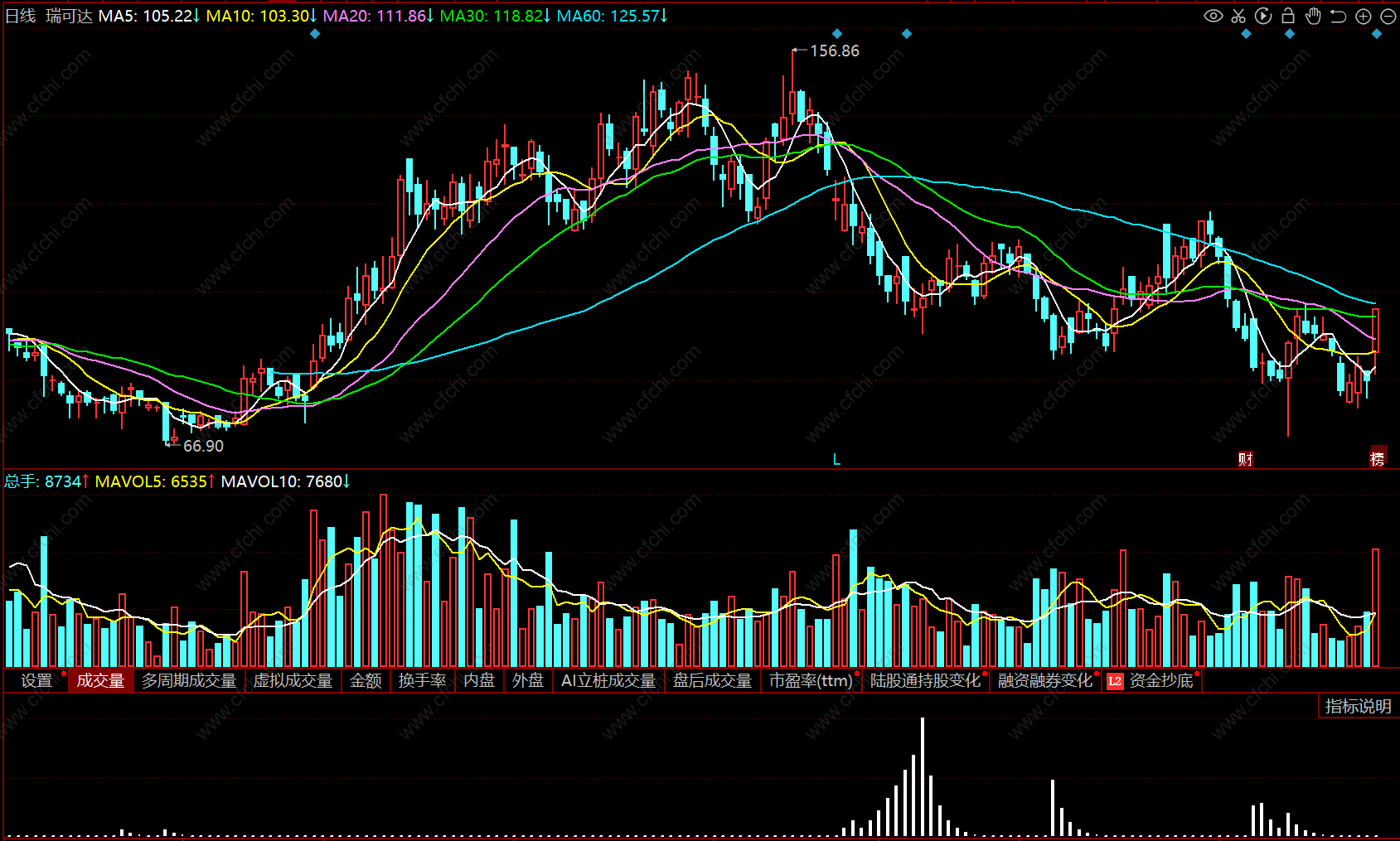Image resolution: width=1400 pixels, height=841 pixels.
Task: Select the hand pan tool
Action: (1313, 16)
